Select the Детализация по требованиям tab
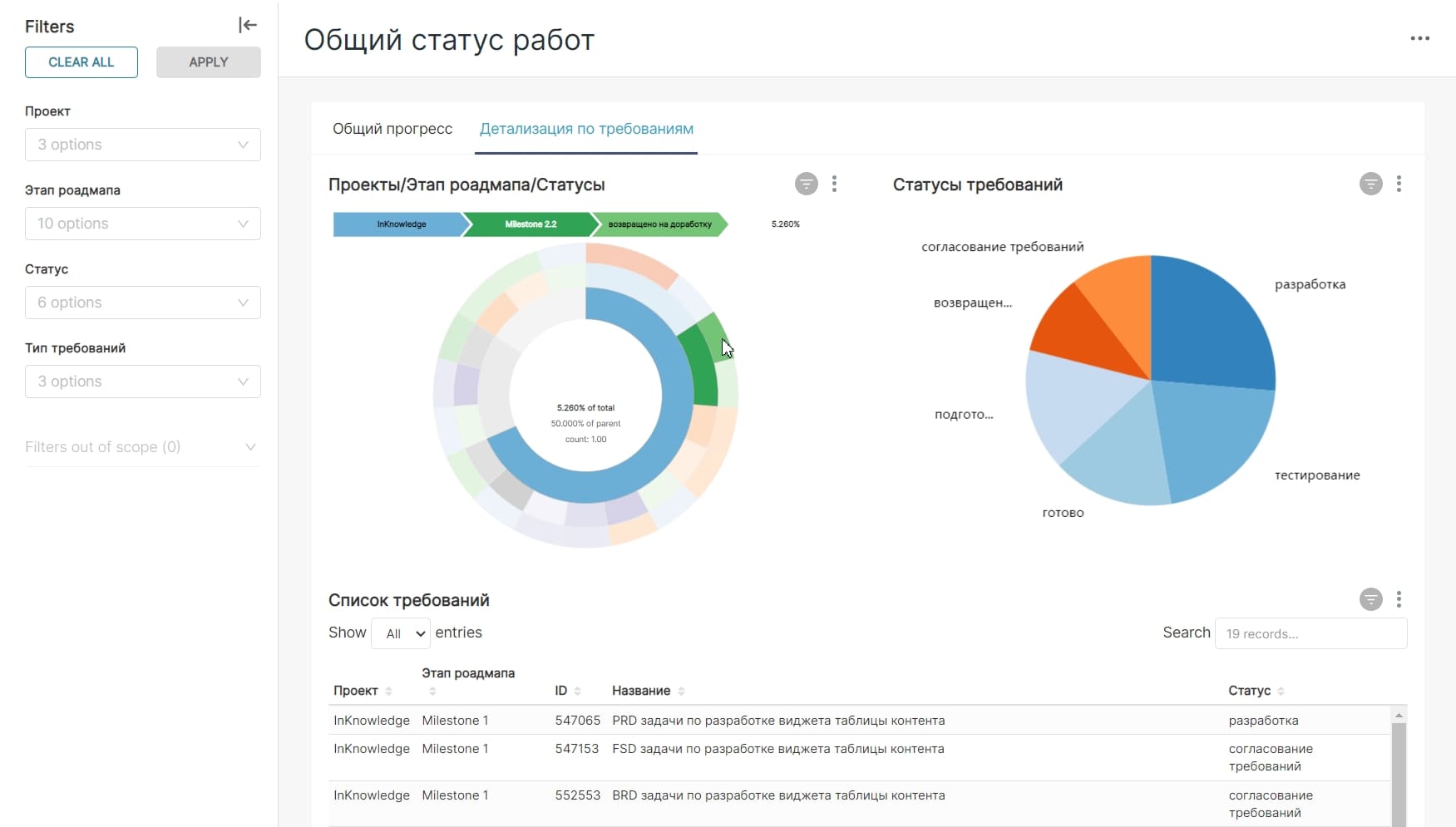Viewport: 1456px width, 827px height. (x=586, y=129)
